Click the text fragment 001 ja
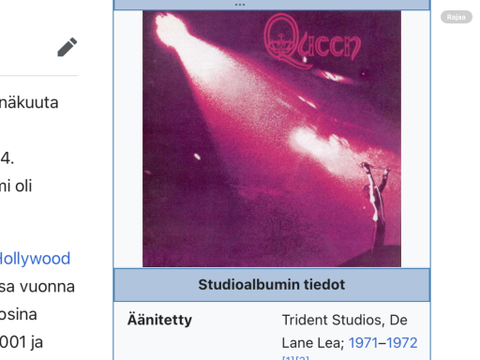 click(21, 342)
